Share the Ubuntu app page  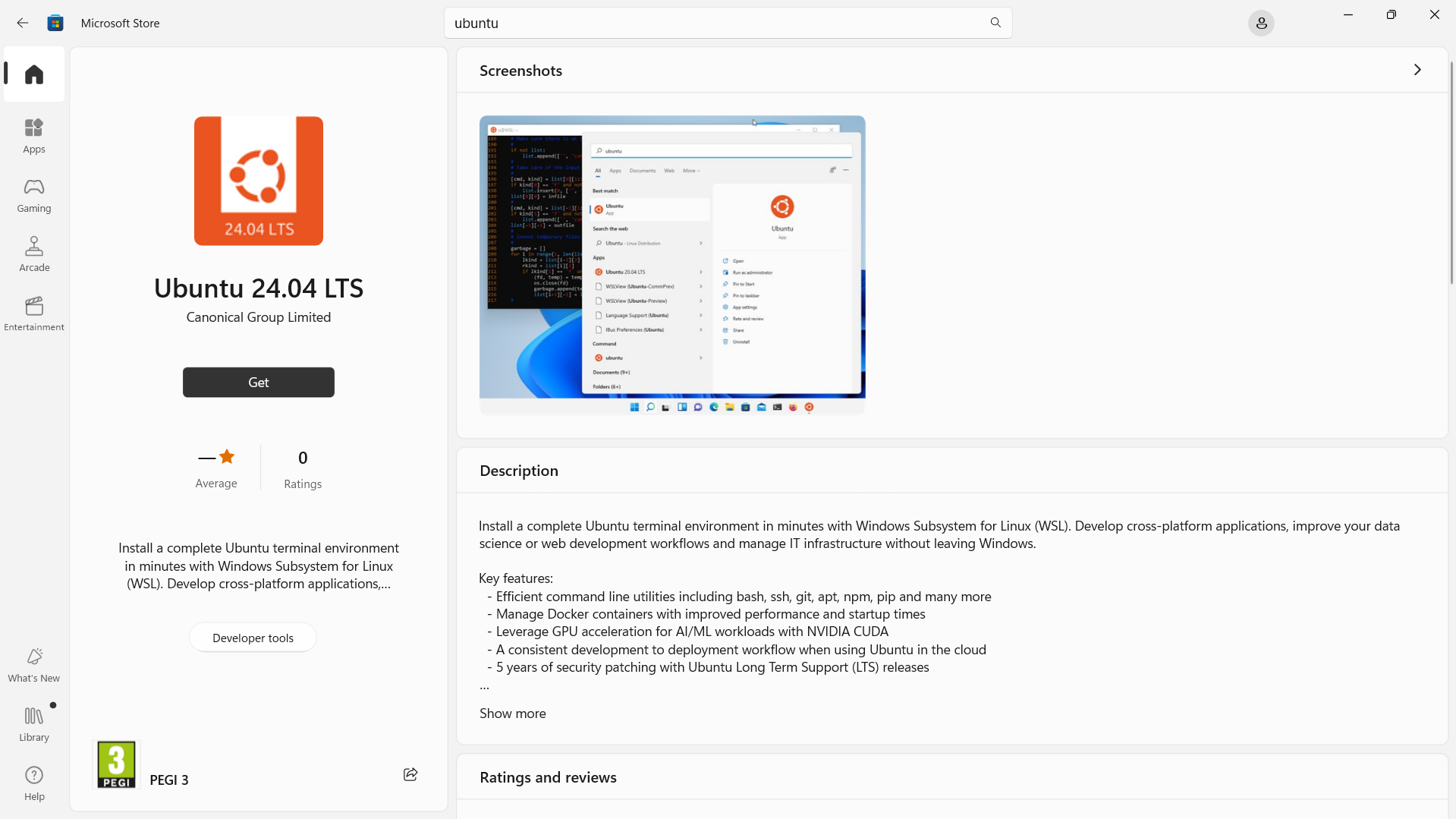pos(410,774)
